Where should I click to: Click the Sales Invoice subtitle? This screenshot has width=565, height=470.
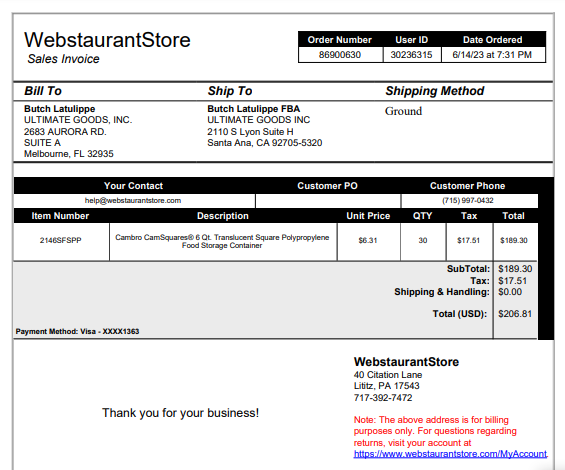pyautogui.click(x=63, y=59)
